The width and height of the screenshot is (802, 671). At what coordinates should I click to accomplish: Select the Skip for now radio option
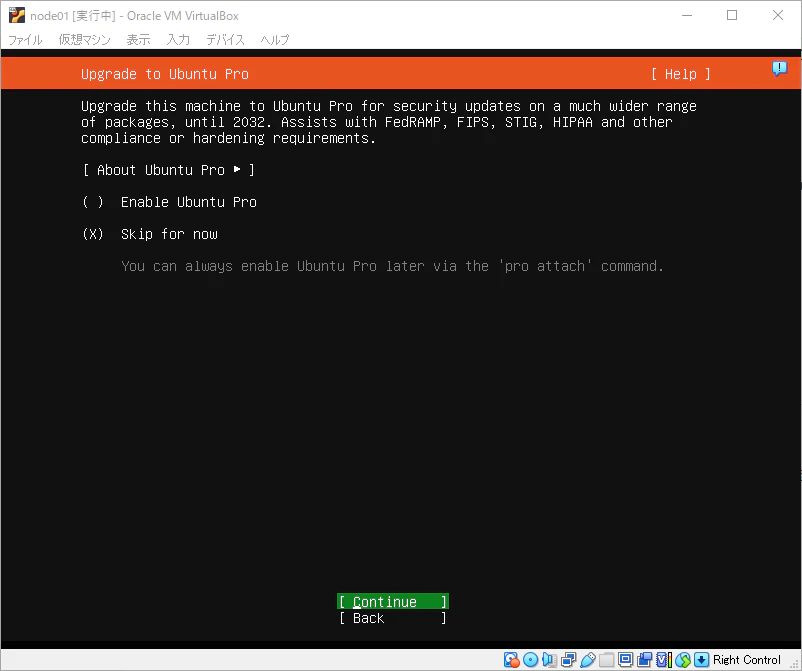pyautogui.click(x=150, y=234)
